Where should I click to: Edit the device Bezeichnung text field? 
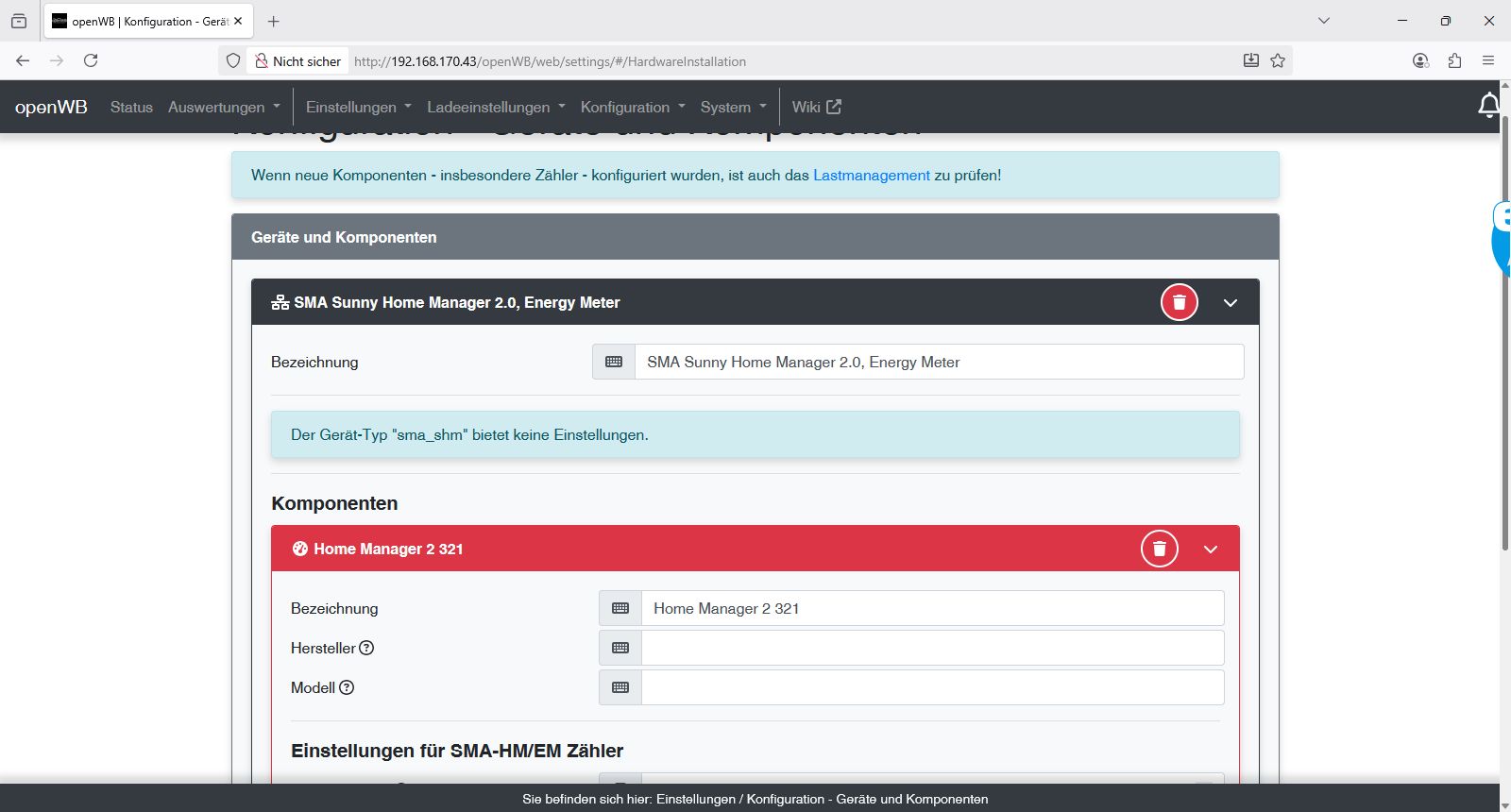pyautogui.click(x=939, y=362)
